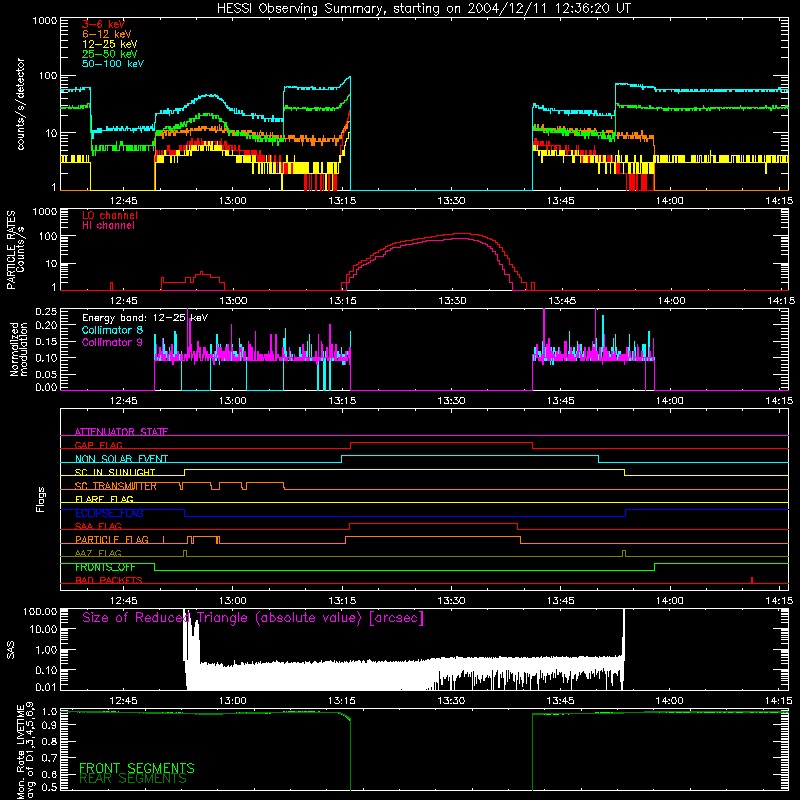Select the 12-25 keV legend label
The width and height of the screenshot is (800, 800).
point(110,44)
